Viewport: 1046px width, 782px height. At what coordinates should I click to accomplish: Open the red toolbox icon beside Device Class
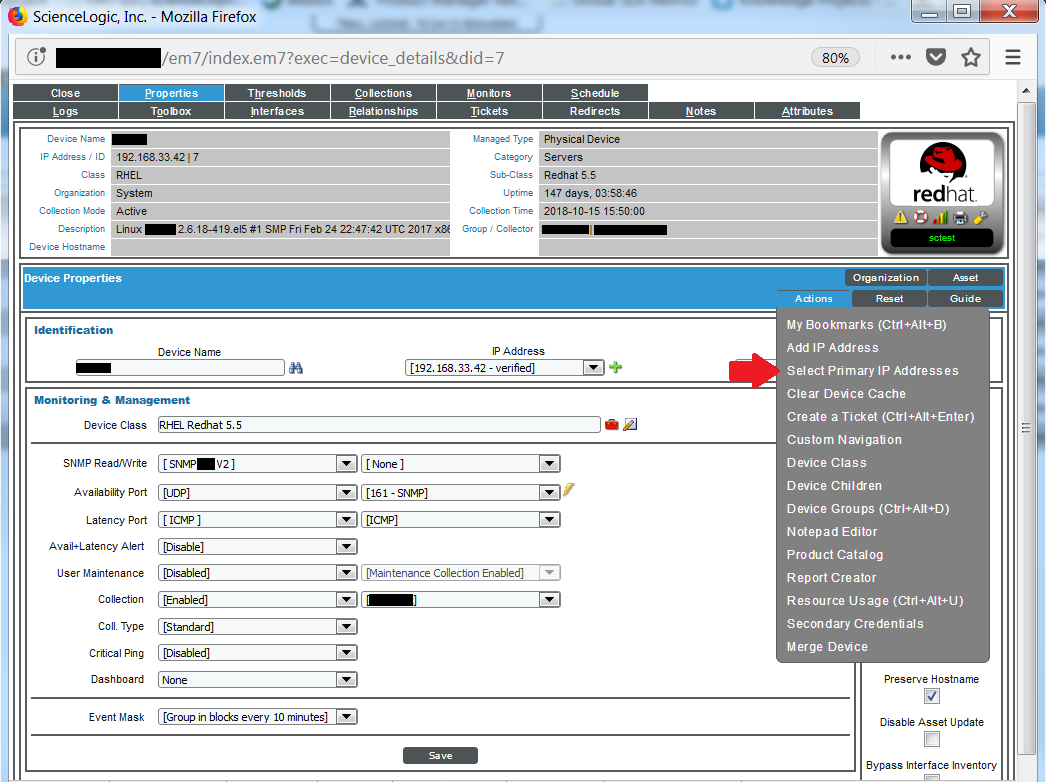[611, 424]
